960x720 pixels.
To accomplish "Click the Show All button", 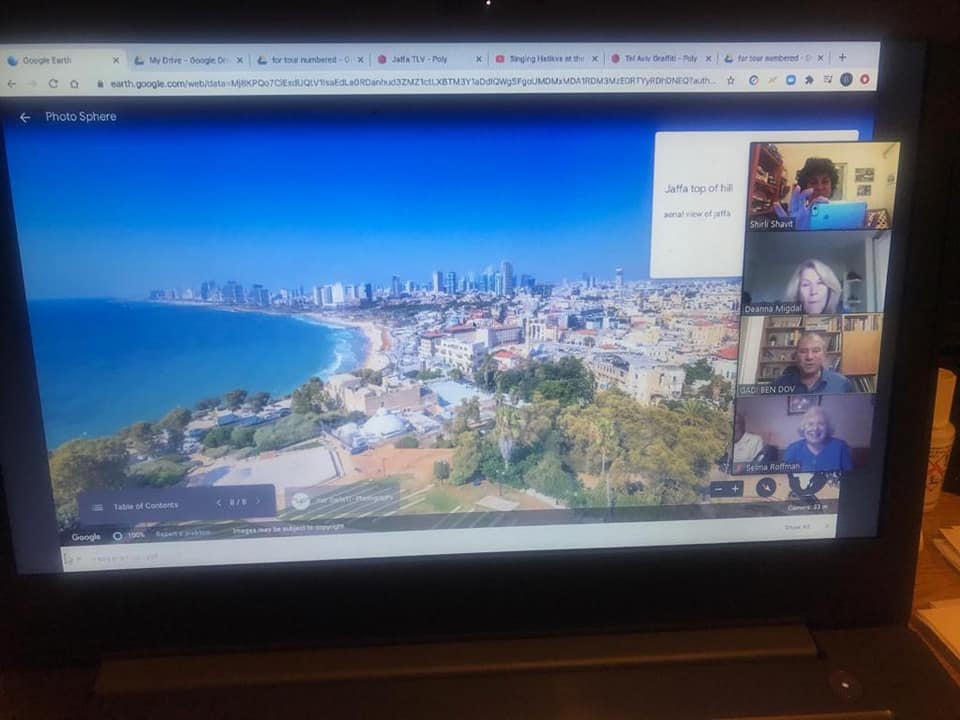I will click(797, 527).
